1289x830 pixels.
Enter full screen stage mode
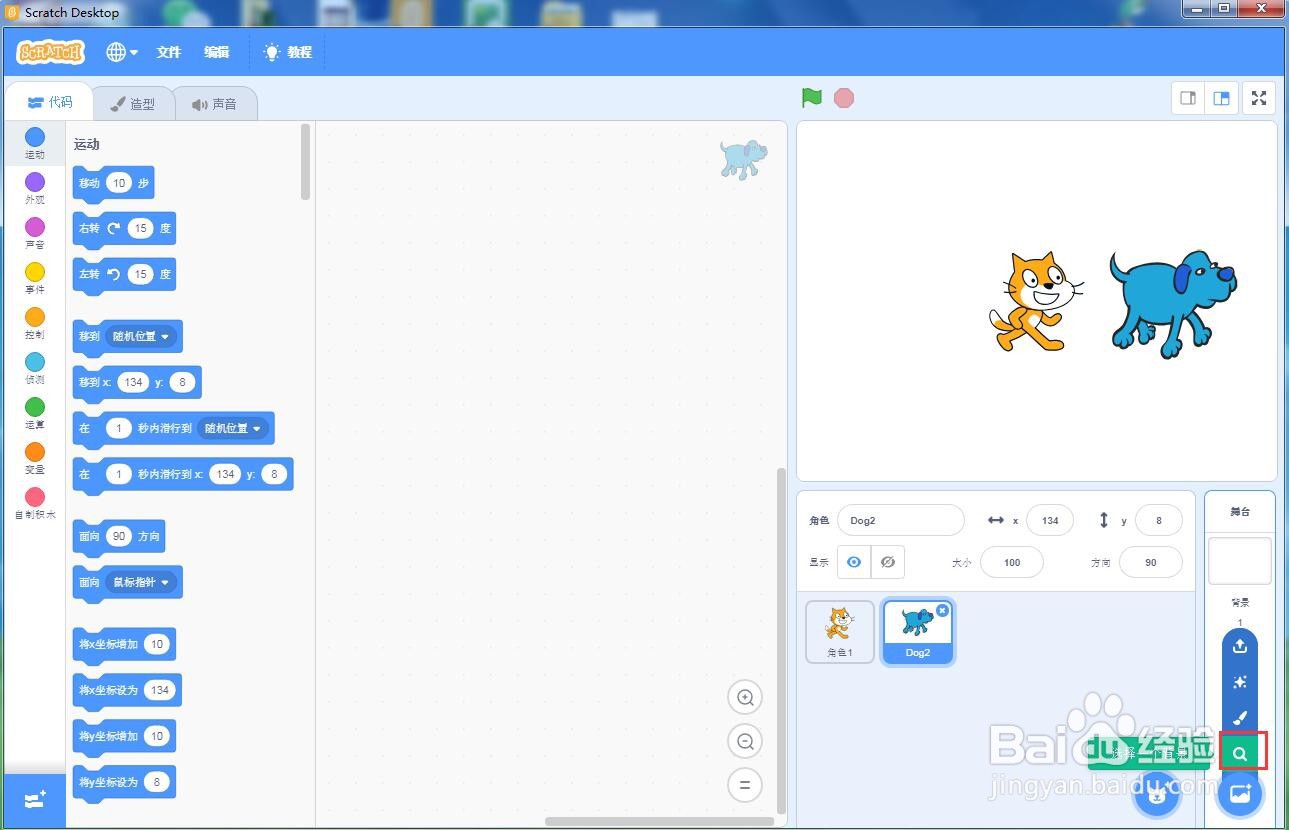1259,98
